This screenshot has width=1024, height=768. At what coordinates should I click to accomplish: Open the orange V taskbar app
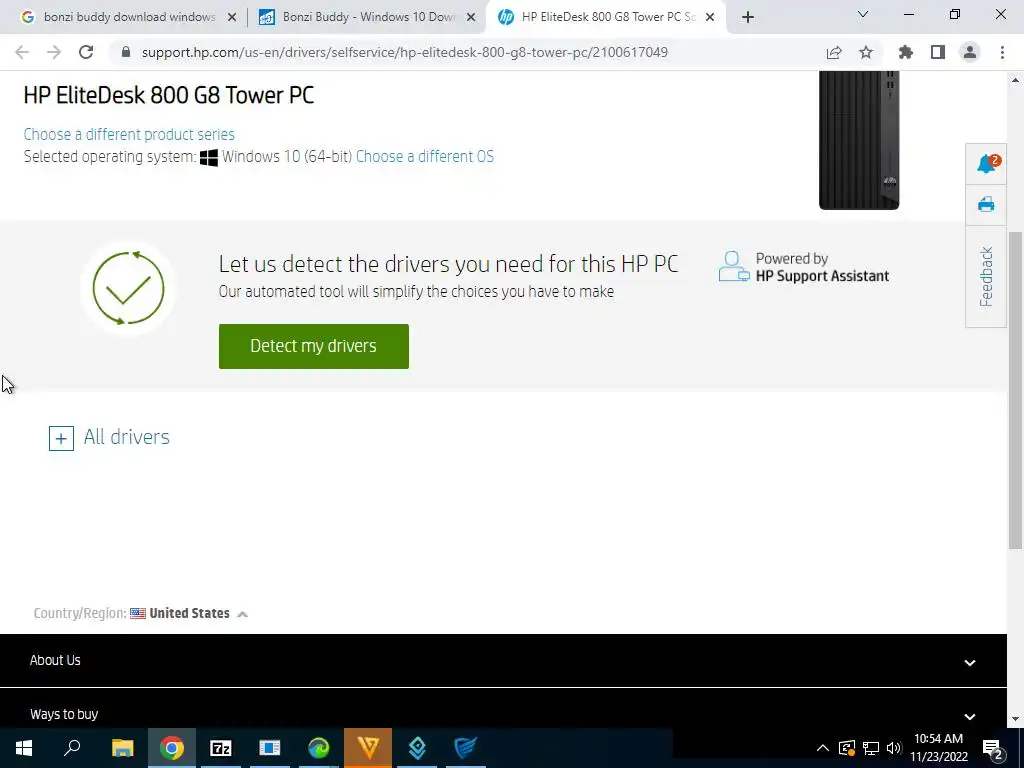(368, 748)
